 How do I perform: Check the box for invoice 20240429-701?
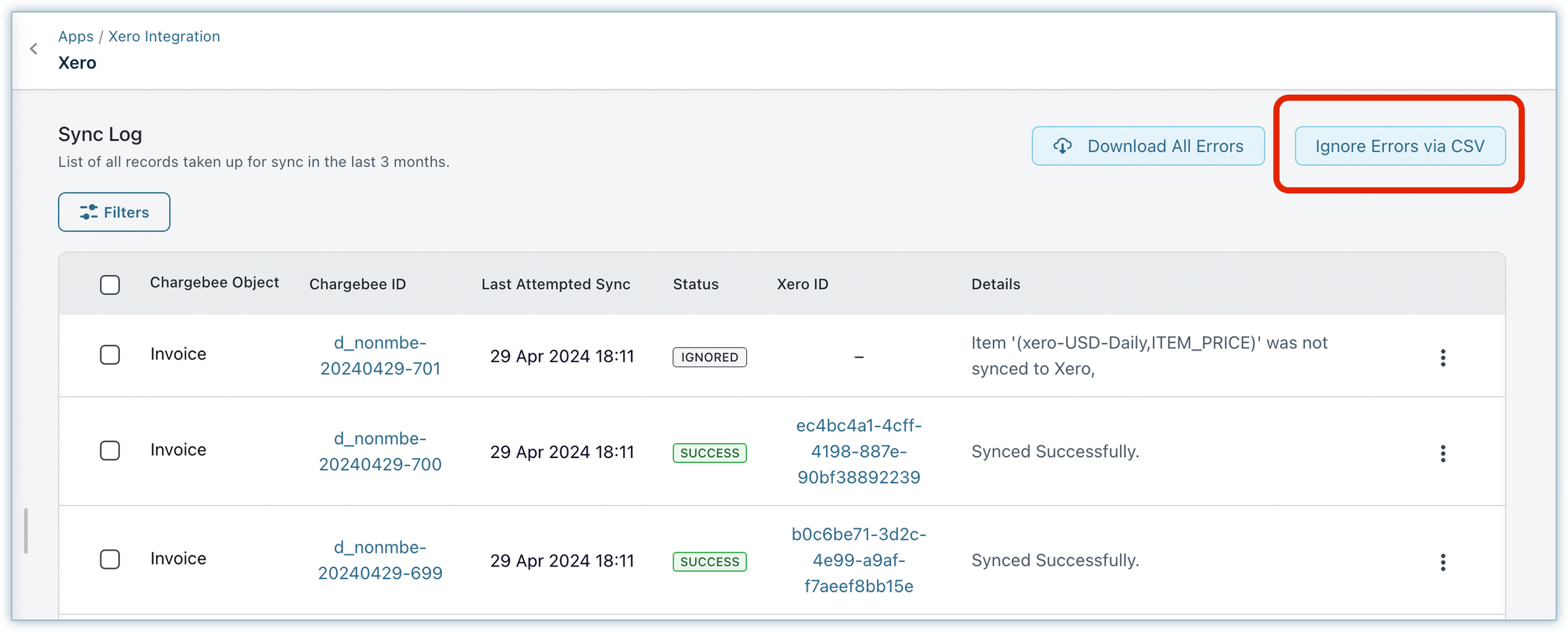pyautogui.click(x=110, y=355)
